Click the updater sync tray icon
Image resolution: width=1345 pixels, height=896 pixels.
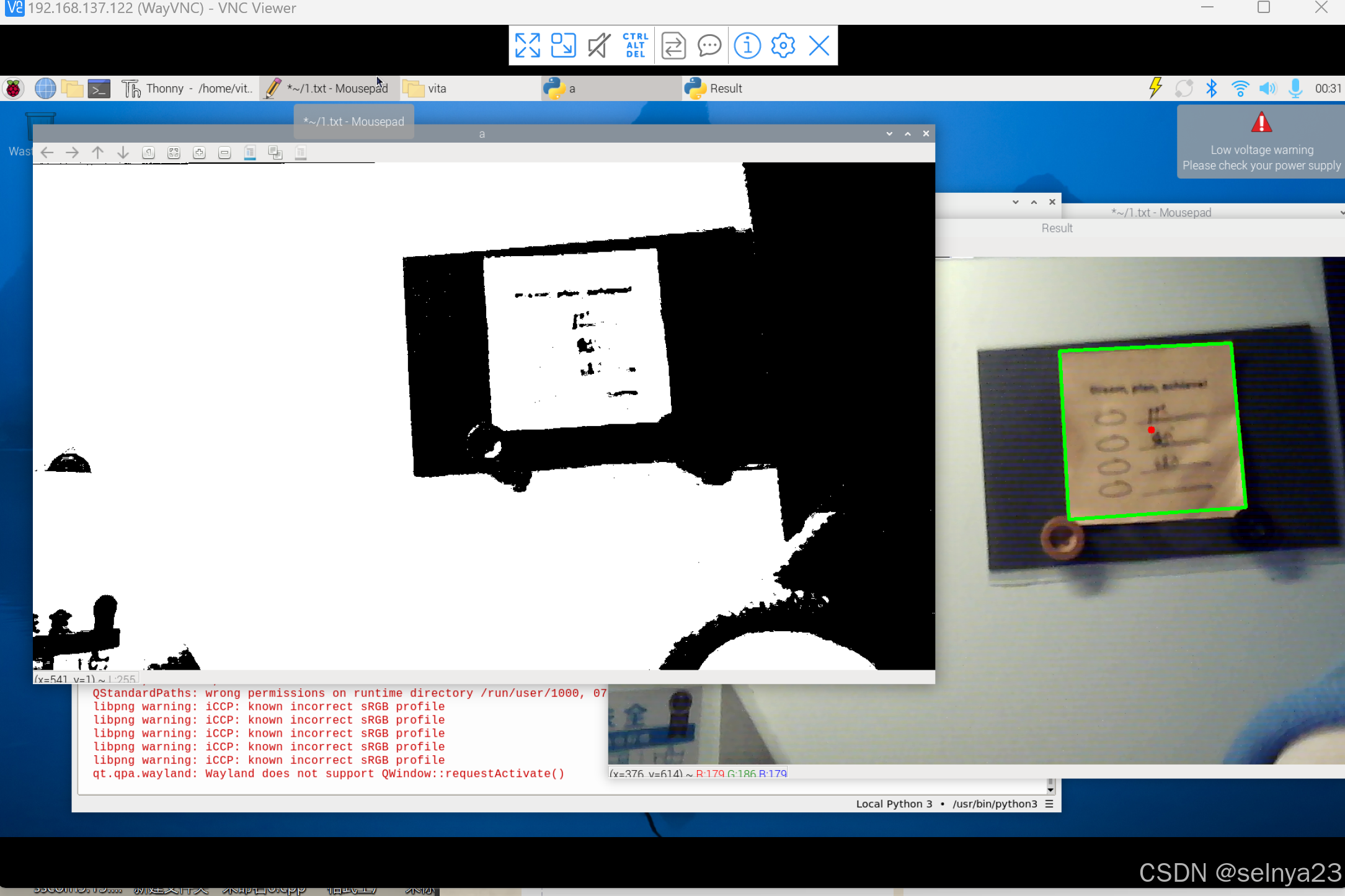tap(1183, 88)
